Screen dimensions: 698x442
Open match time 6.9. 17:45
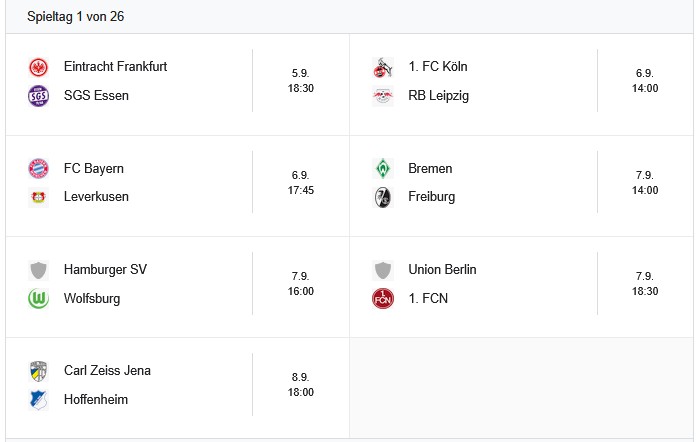pyautogui.click(x=301, y=182)
